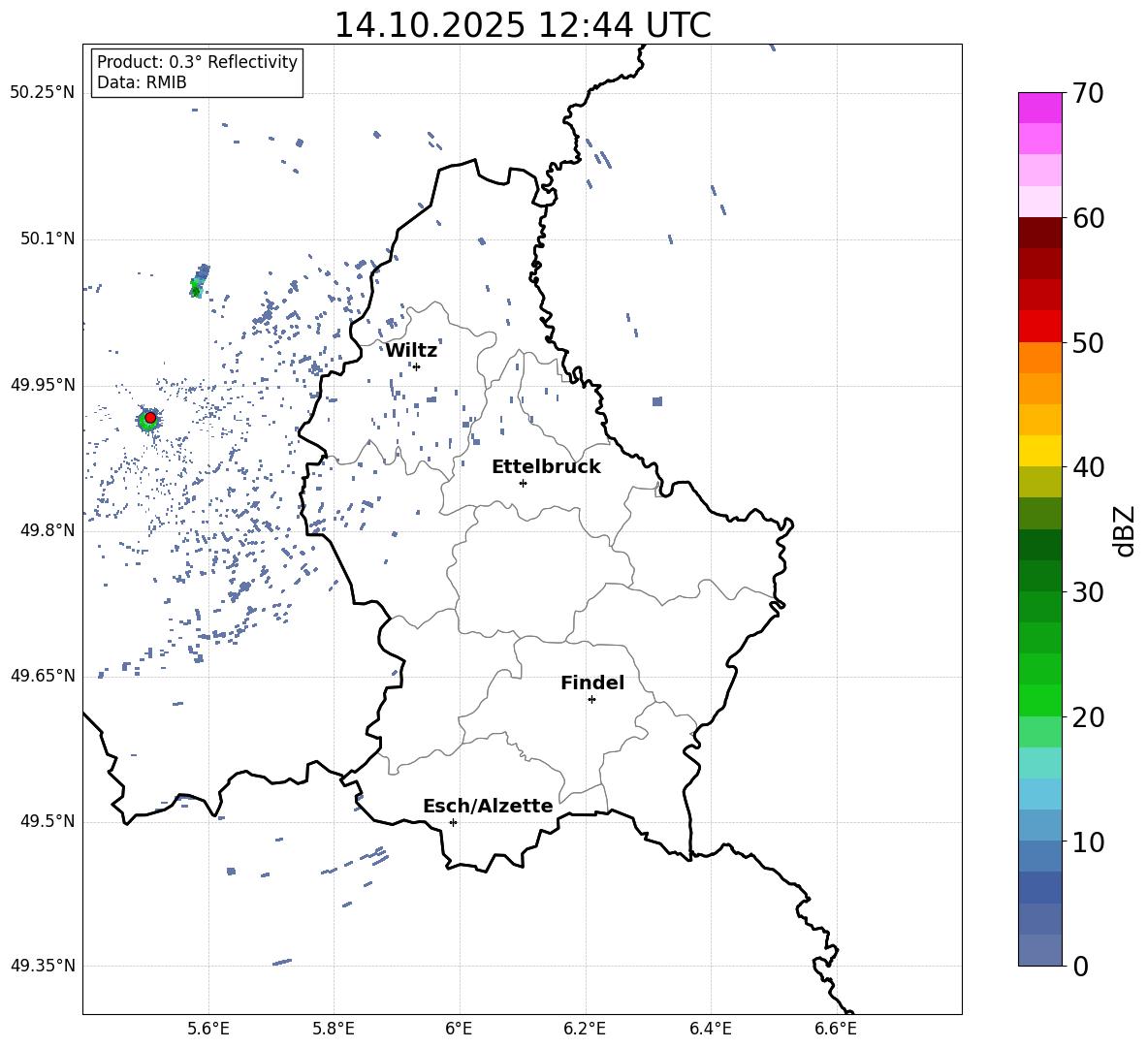Click the 6.4°E longitude label
The image size is (1148, 1048).
tap(710, 1029)
